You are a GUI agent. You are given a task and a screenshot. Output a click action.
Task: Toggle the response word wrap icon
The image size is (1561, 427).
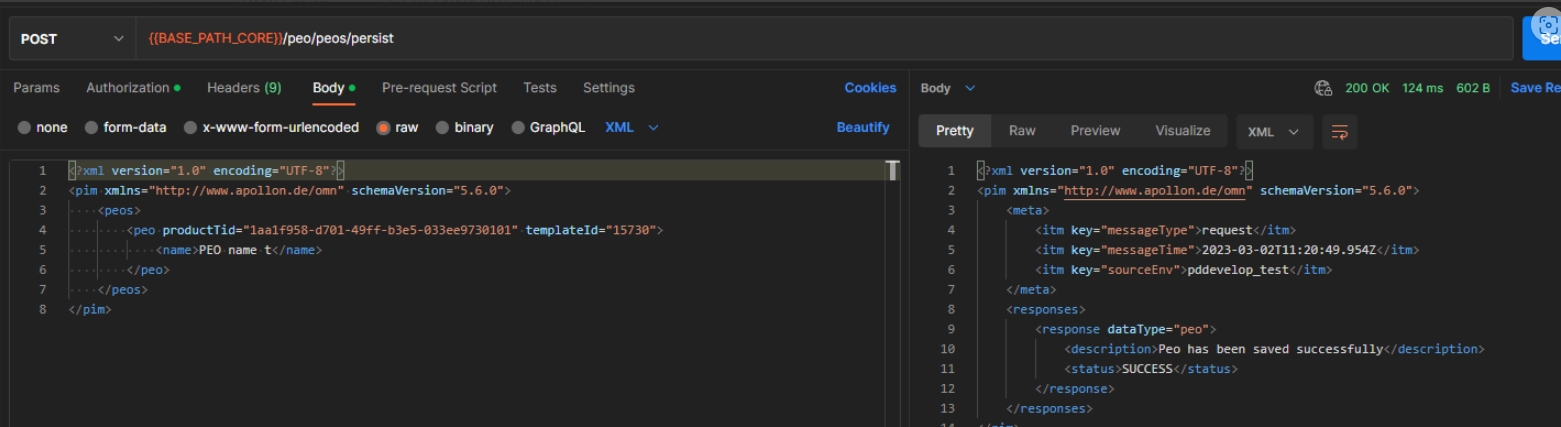coord(1339,131)
